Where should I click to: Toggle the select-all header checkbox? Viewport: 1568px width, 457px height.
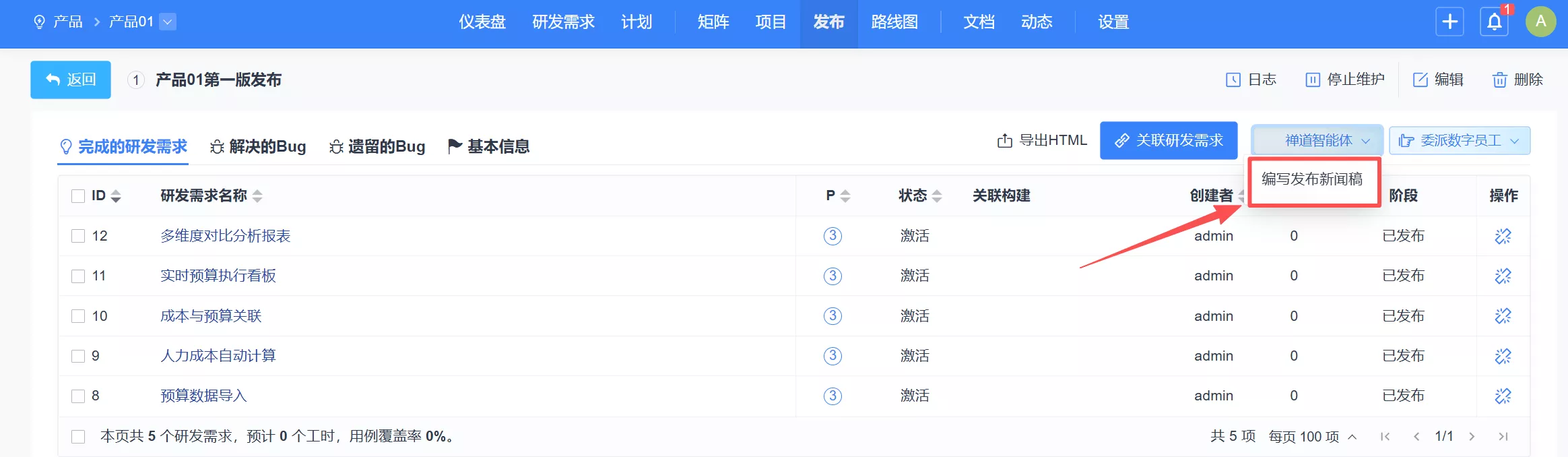(78, 196)
